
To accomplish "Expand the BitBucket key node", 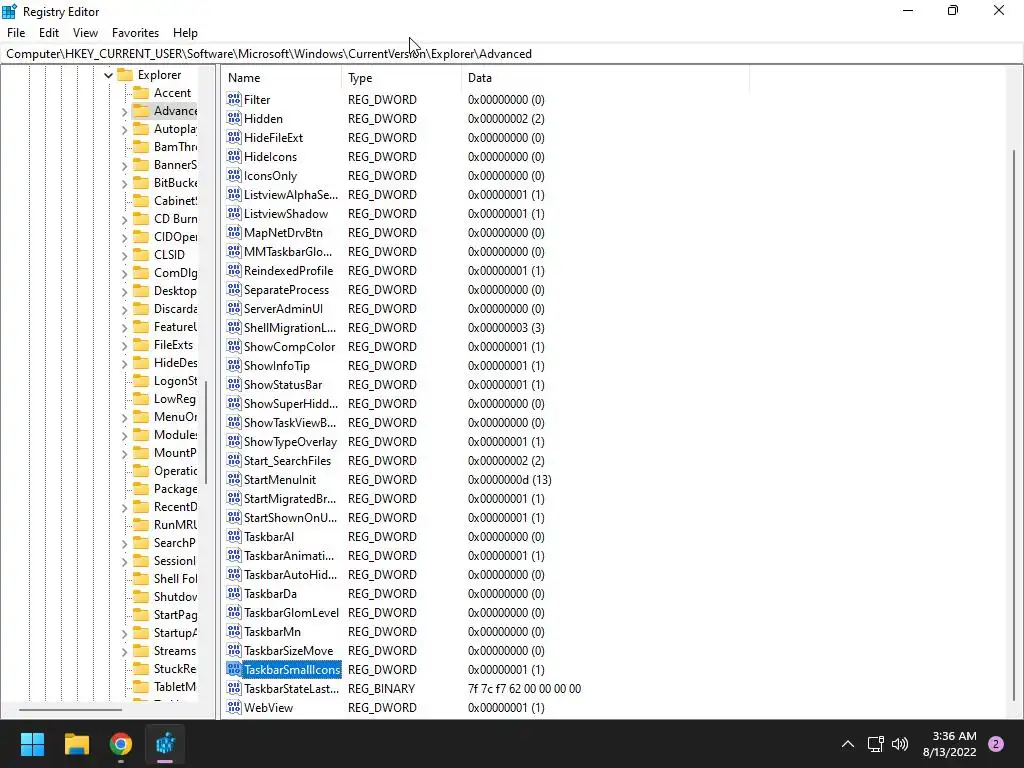I will [124, 183].
